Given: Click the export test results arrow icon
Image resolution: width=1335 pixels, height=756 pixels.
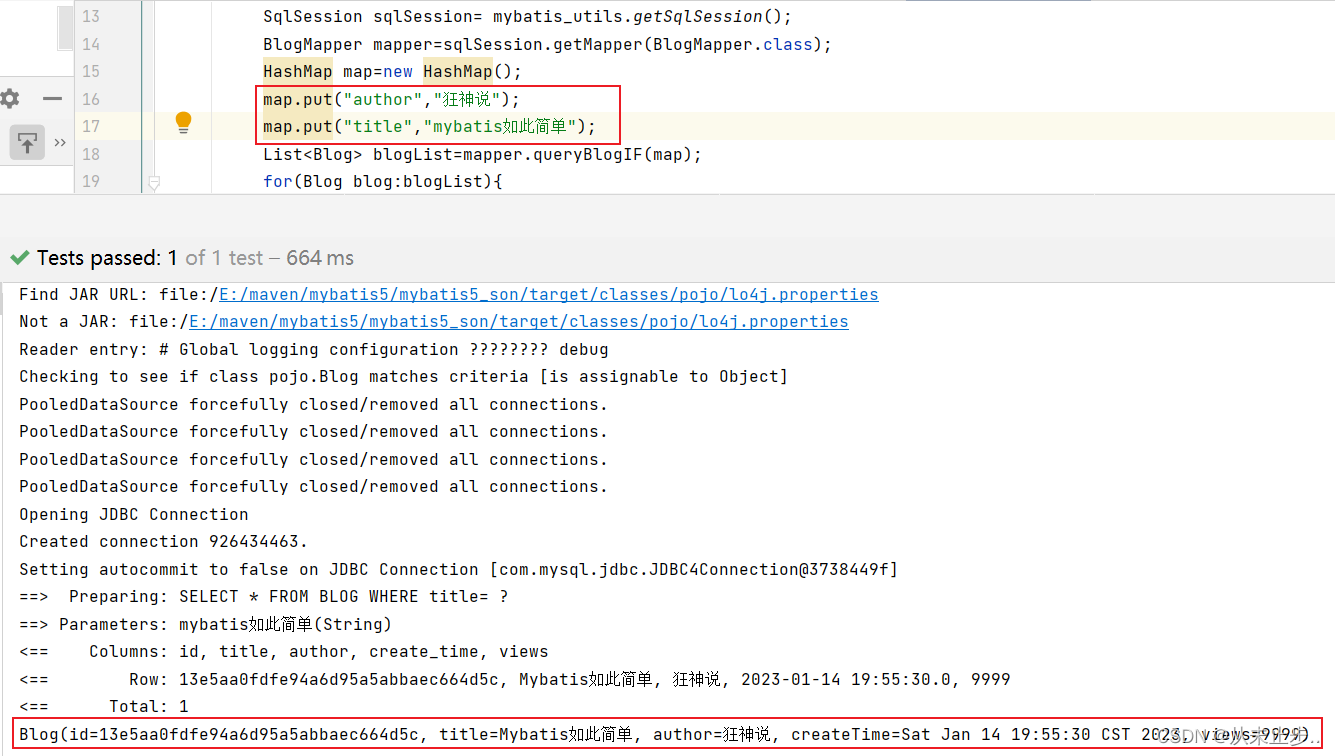Looking at the screenshot, I should tap(27, 143).
